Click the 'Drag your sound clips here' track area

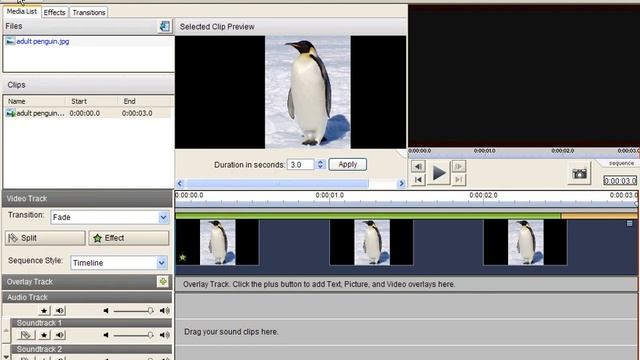[x=406, y=332]
